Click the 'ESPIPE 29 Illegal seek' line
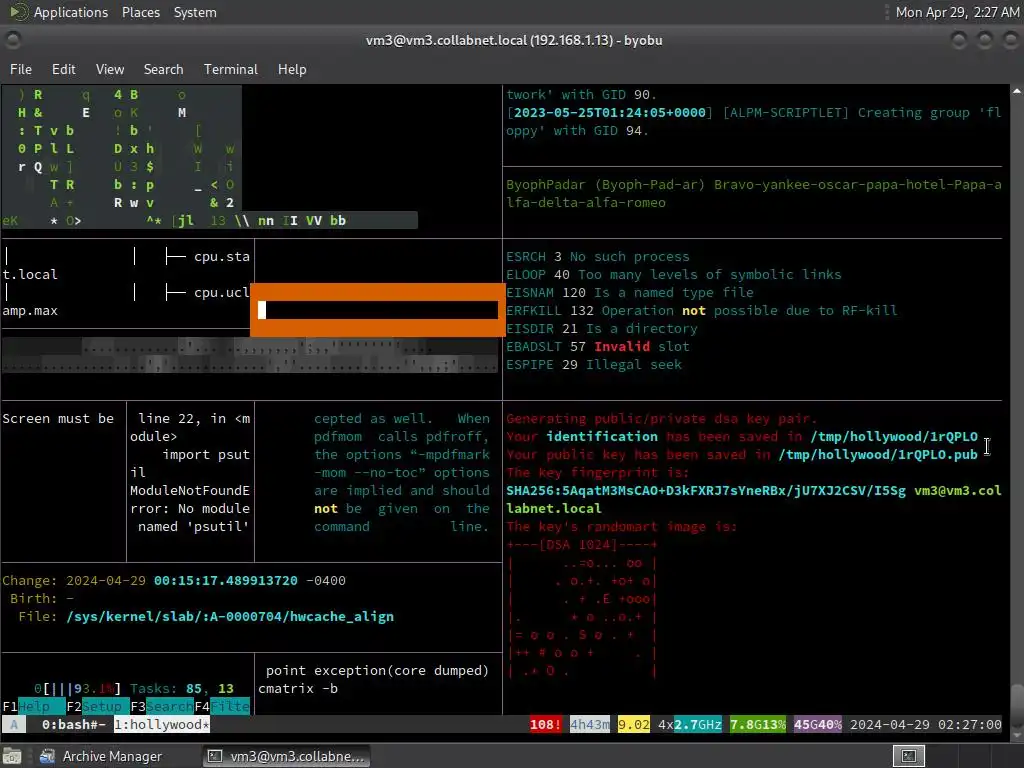The width and height of the screenshot is (1024, 768). (594, 364)
